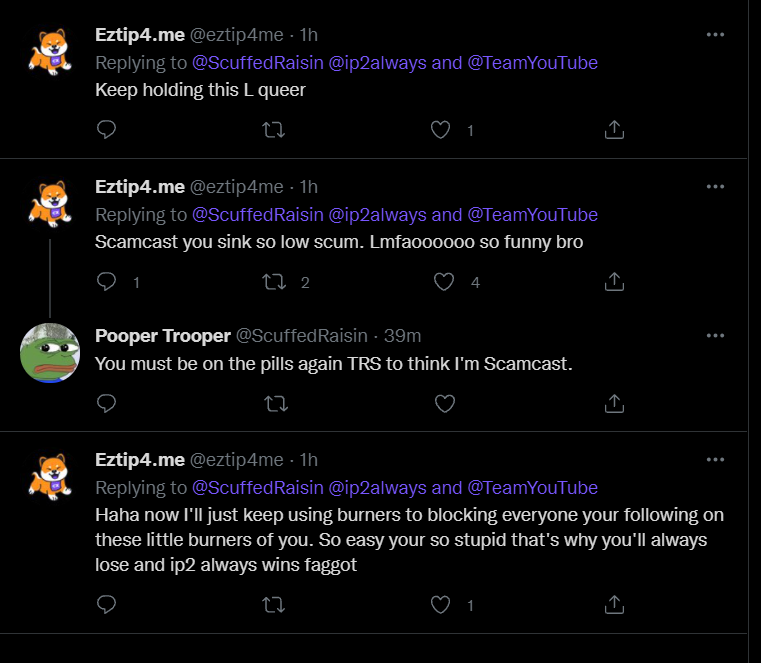Like the Pooper Trooper tweet
The width and height of the screenshot is (761, 663).
(445, 403)
